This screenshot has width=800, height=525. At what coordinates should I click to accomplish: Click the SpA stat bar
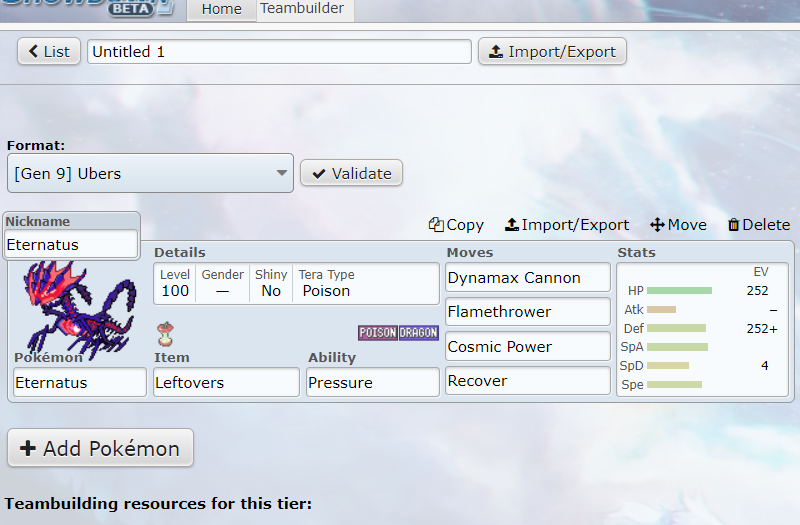tap(678, 347)
